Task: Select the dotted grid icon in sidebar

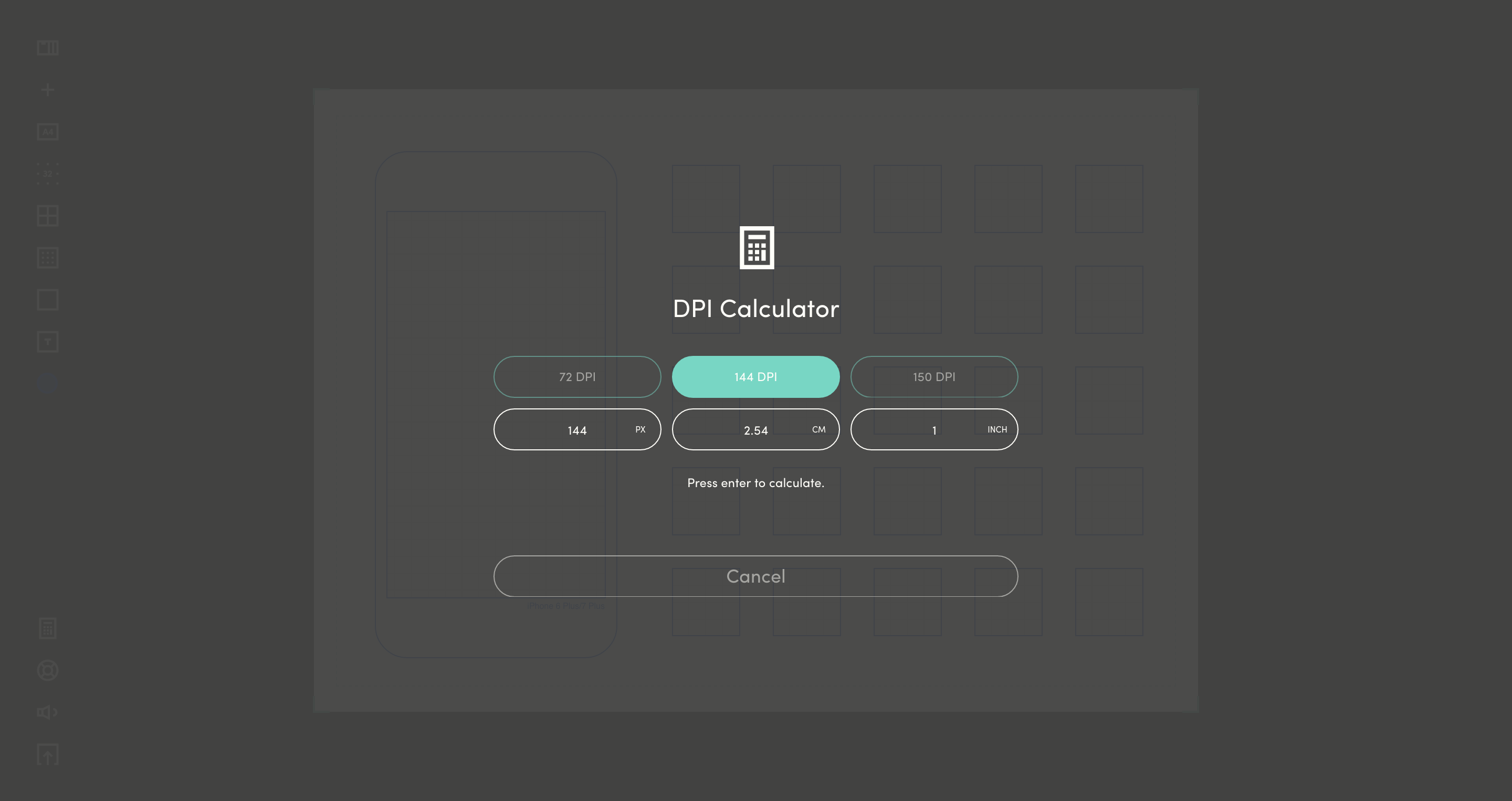Action: 48,258
